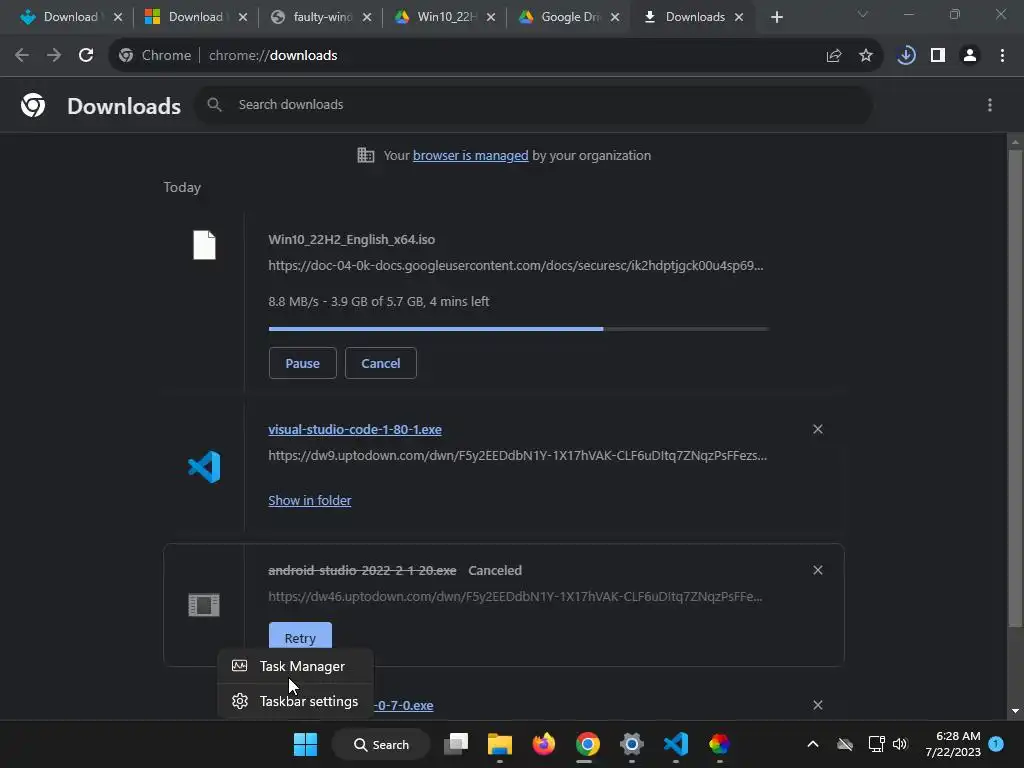1024x768 pixels.
Task: Open a new tab with plus button
Action: tap(776, 17)
